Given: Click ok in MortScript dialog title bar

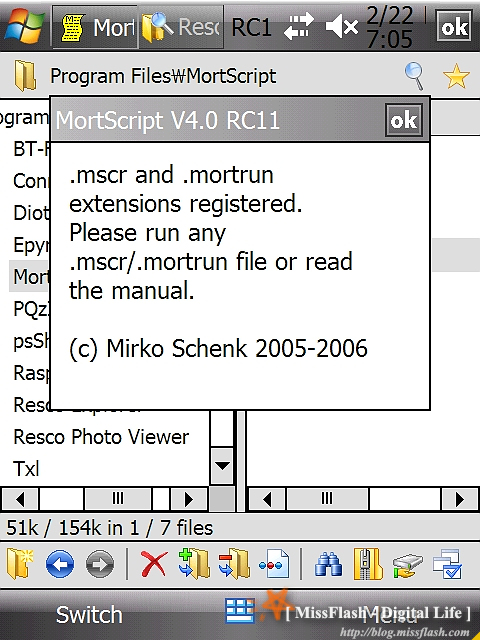Looking at the screenshot, I should tap(404, 120).
